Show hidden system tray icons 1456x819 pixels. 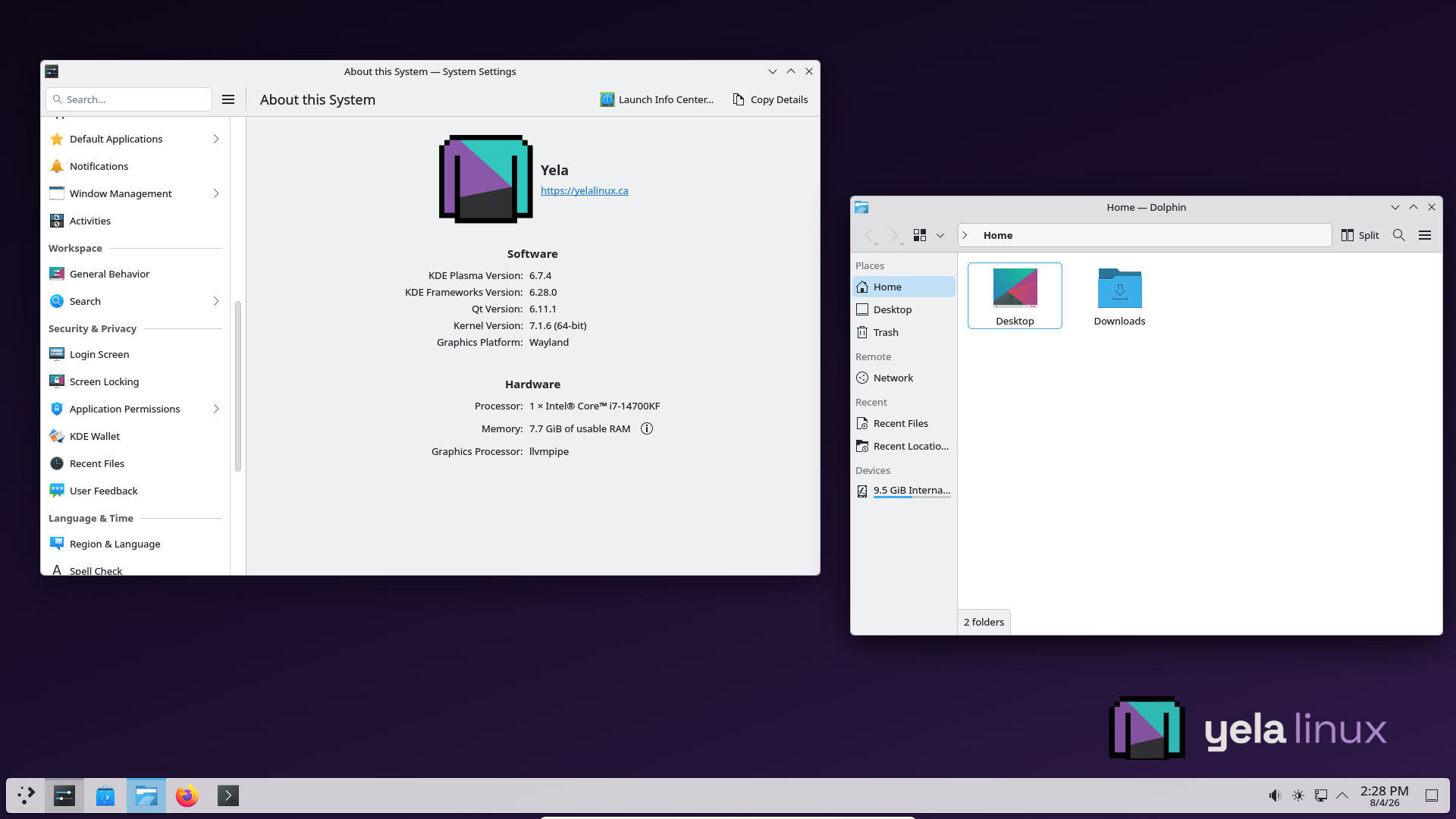click(x=1342, y=795)
